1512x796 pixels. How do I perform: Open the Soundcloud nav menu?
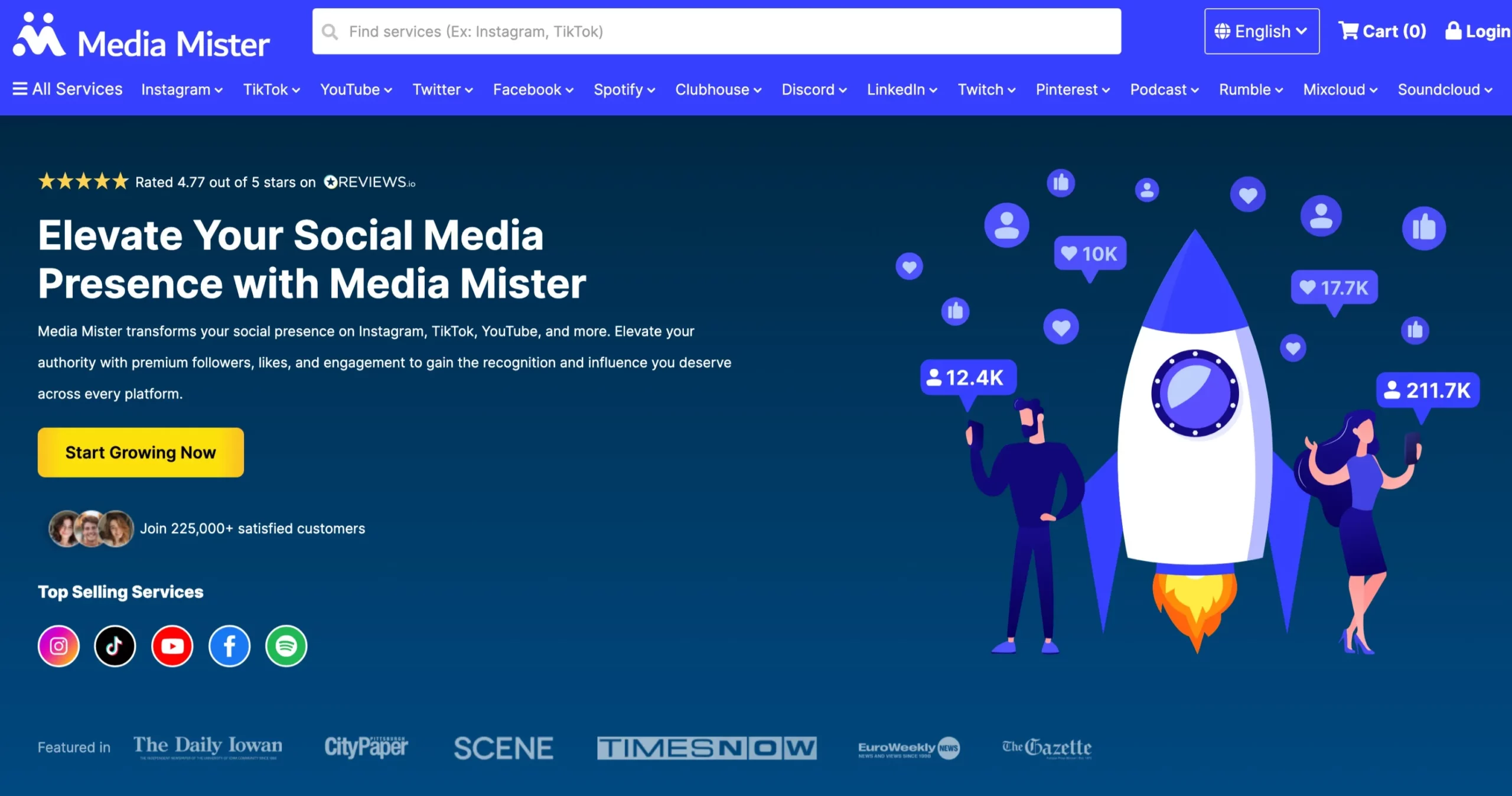(x=1445, y=90)
